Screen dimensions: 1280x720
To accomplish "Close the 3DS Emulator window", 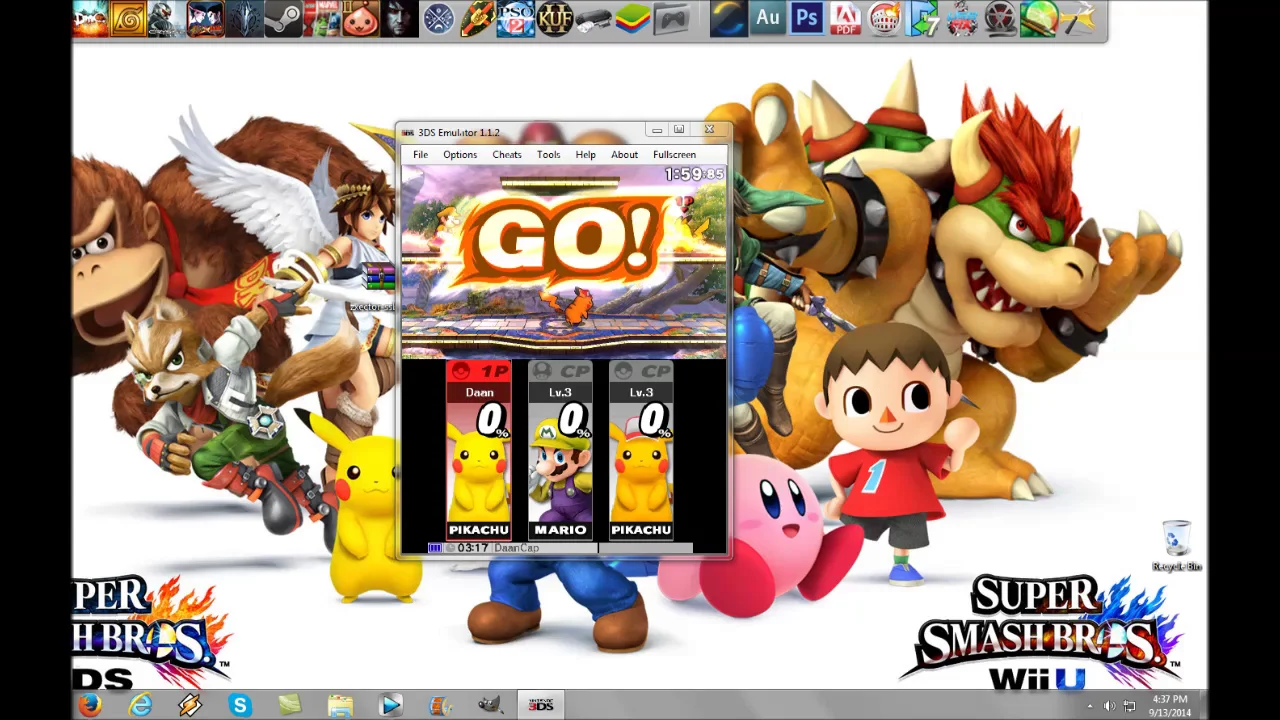I will 709,130.
